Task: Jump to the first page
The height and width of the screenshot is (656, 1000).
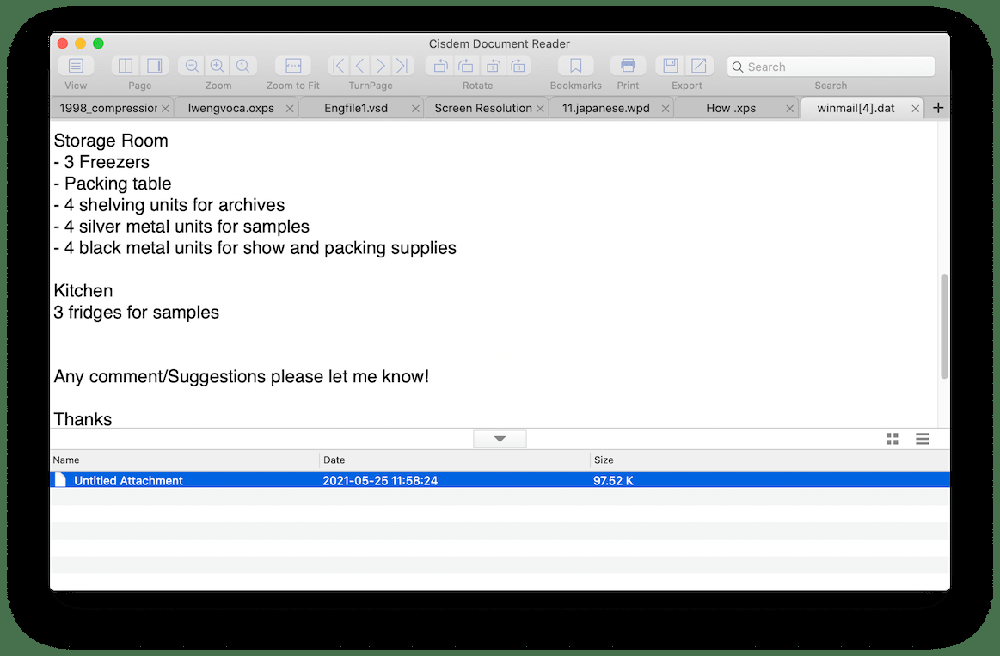Action: pos(339,66)
